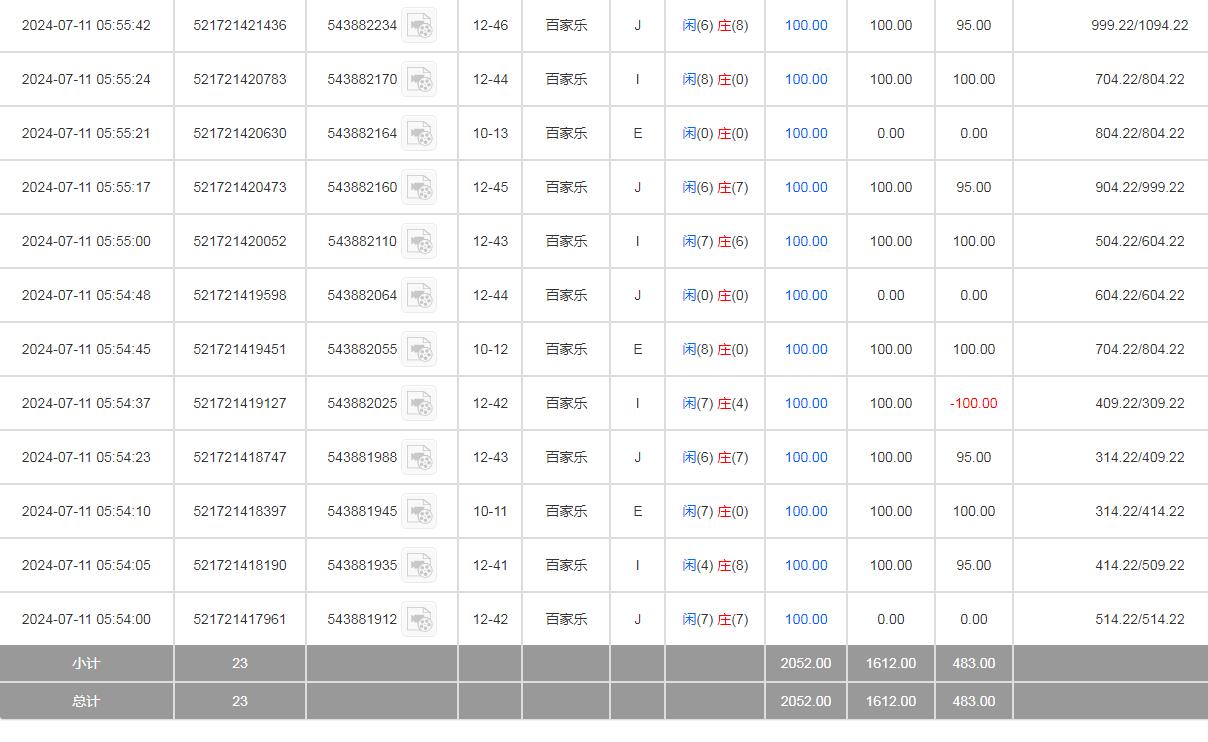Click video icon beside 543881988
1208x742 pixels.
click(419, 457)
